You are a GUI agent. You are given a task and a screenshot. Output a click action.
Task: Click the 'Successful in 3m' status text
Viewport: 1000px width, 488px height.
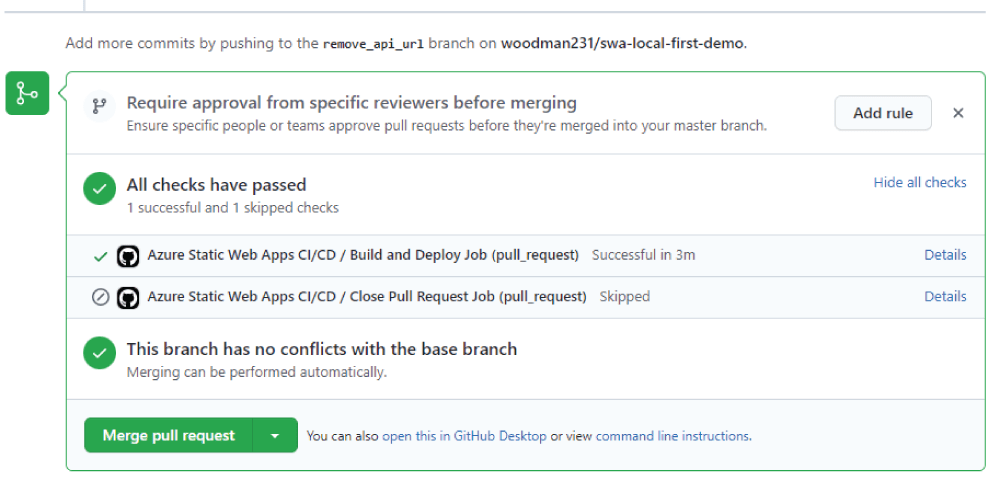[x=643, y=255]
